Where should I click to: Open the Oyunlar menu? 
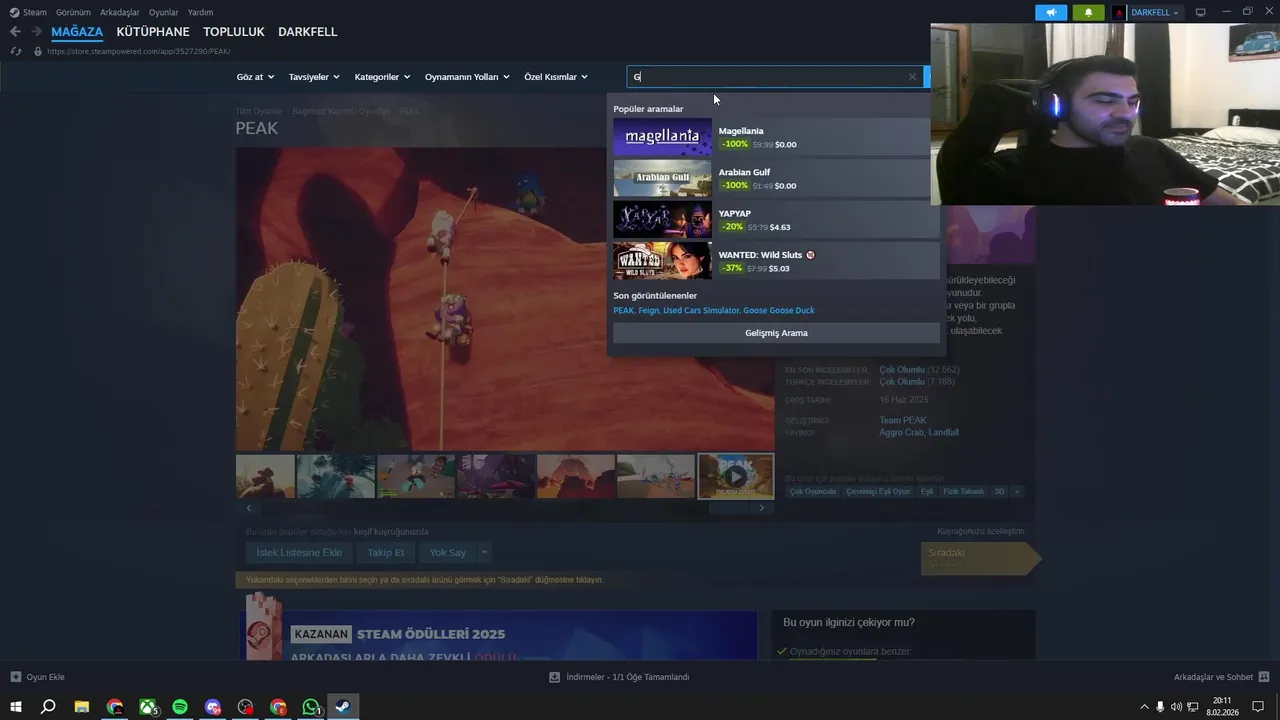pos(164,12)
